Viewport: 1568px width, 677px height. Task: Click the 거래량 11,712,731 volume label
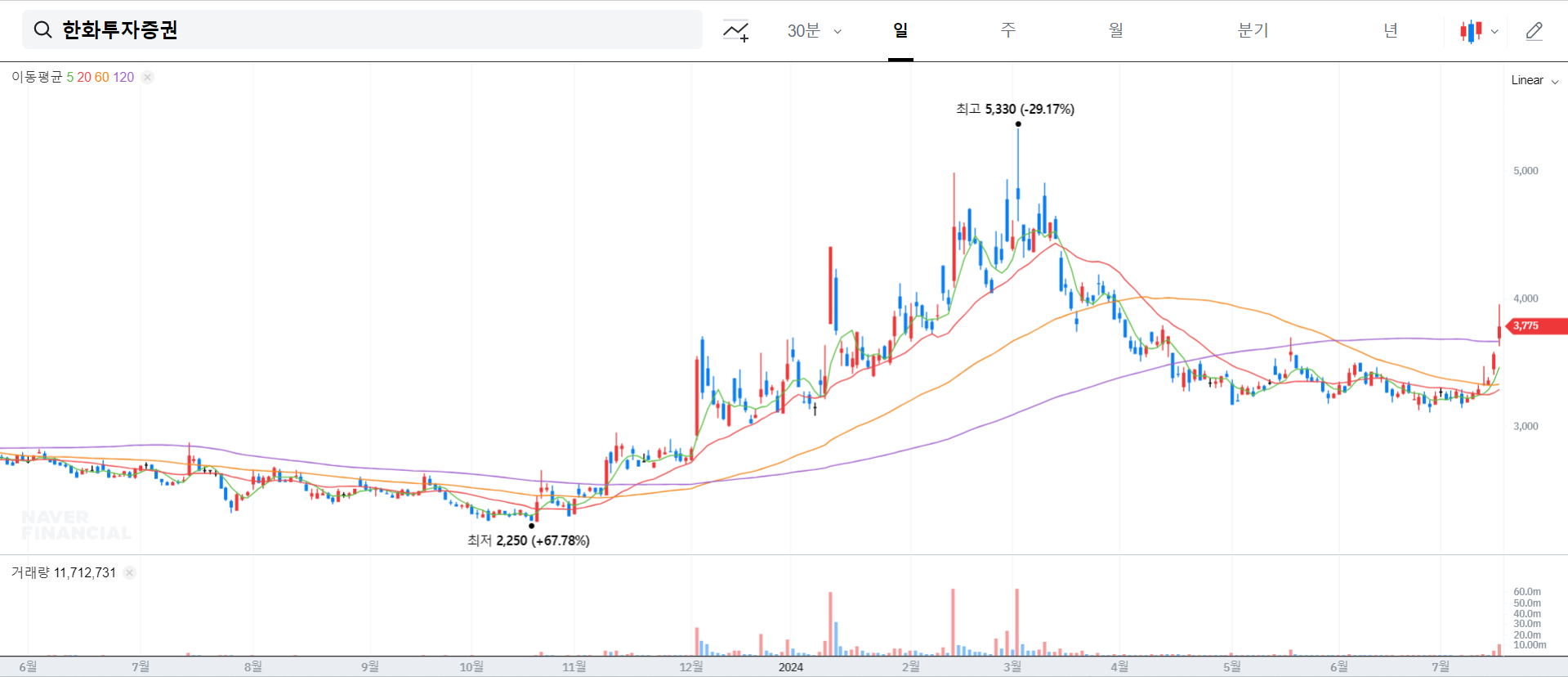pos(64,572)
